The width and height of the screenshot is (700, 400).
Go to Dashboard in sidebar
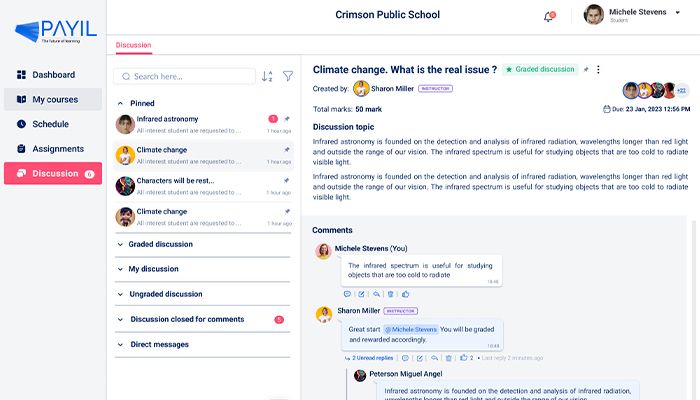[x=53, y=75]
